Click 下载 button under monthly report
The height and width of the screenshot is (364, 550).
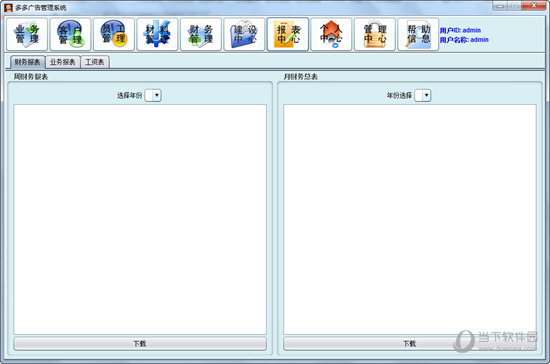[409, 343]
